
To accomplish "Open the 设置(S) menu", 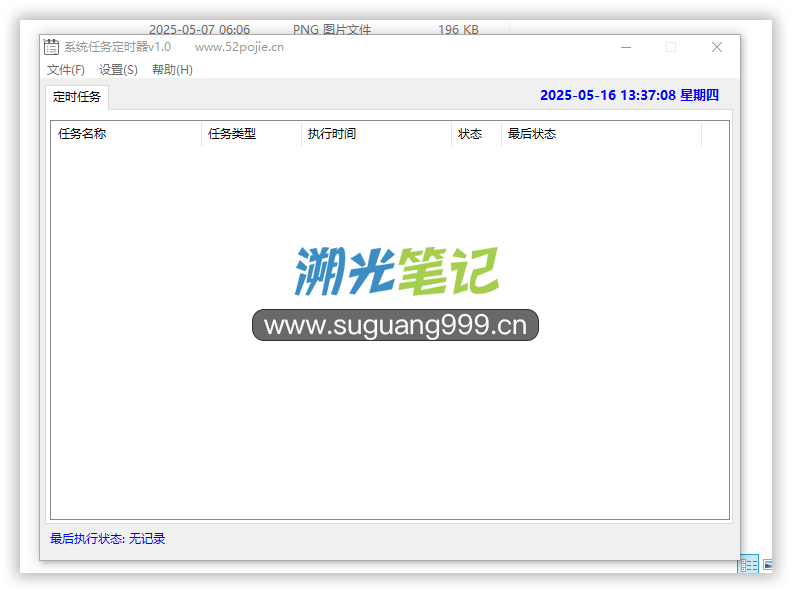I will (x=118, y=70).
